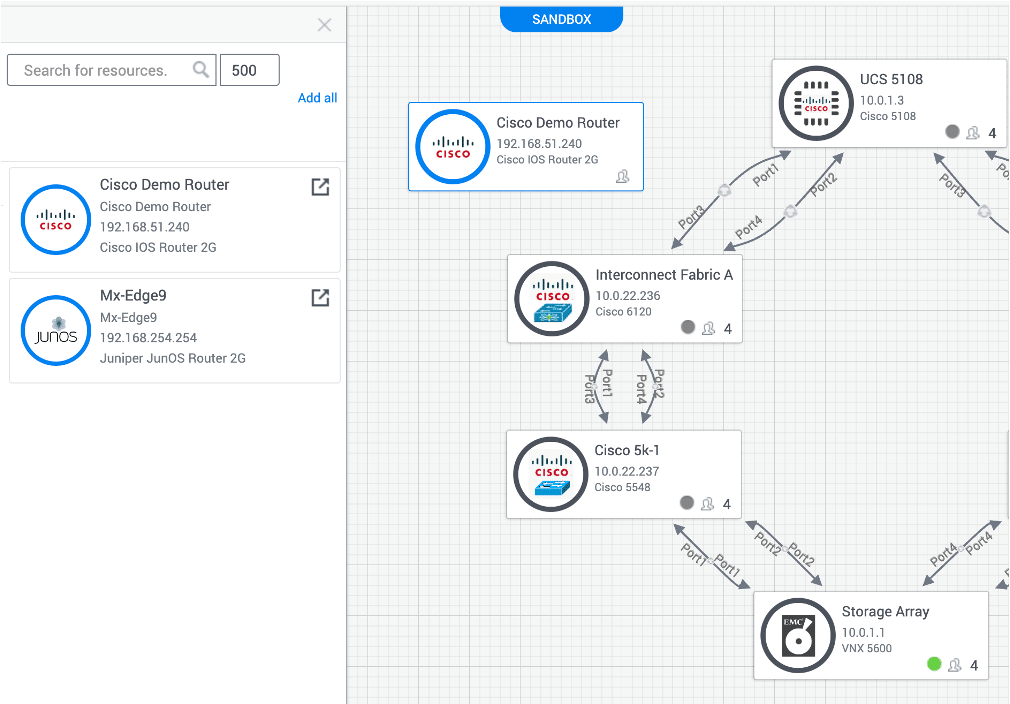Select the SANDBOX tab at top of canvas
1010x704 pixels.
562,19
